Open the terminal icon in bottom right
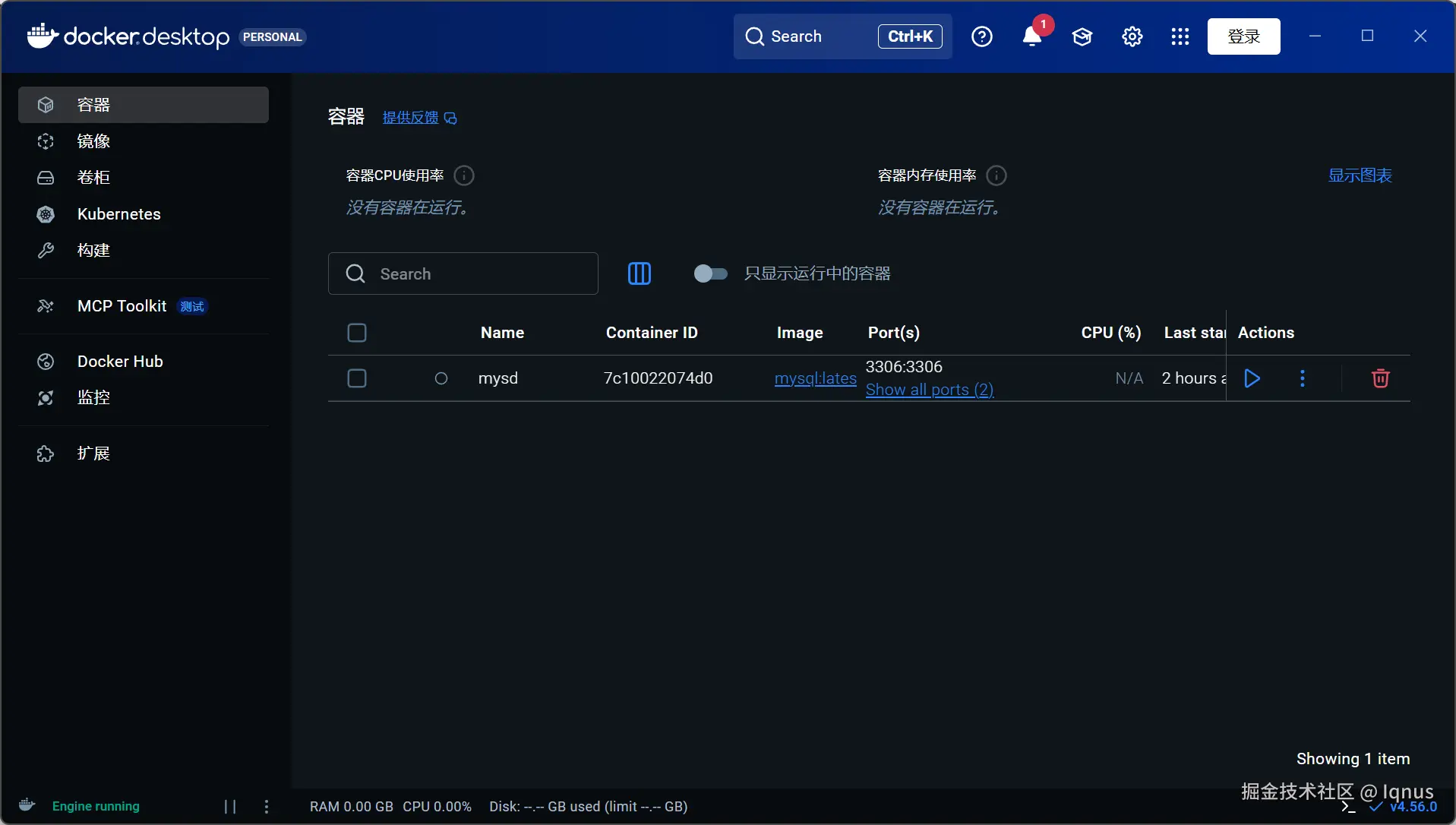Viewport: 1456px width, 825px height. (x=1348, y=807)
